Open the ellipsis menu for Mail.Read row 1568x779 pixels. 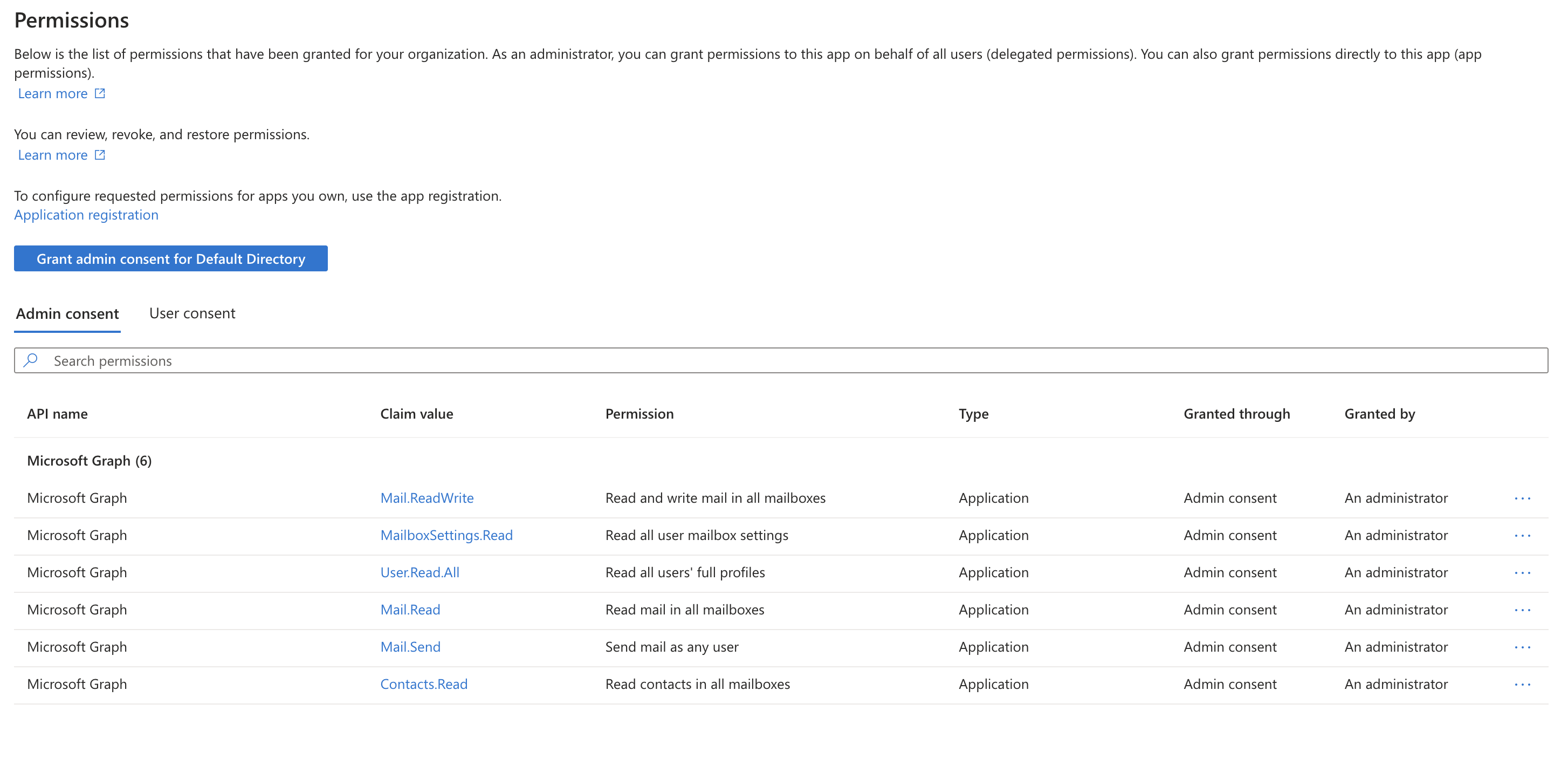pyautogui.click(x=1522, y=610)
